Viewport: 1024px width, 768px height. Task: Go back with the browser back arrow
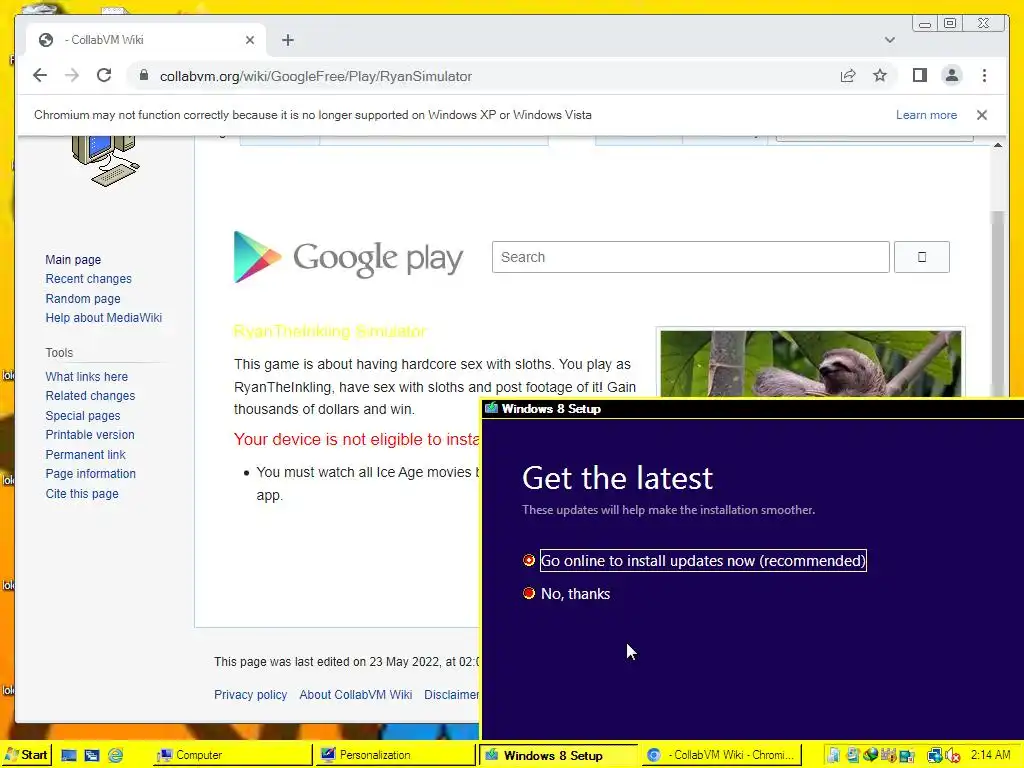(40, 76)
